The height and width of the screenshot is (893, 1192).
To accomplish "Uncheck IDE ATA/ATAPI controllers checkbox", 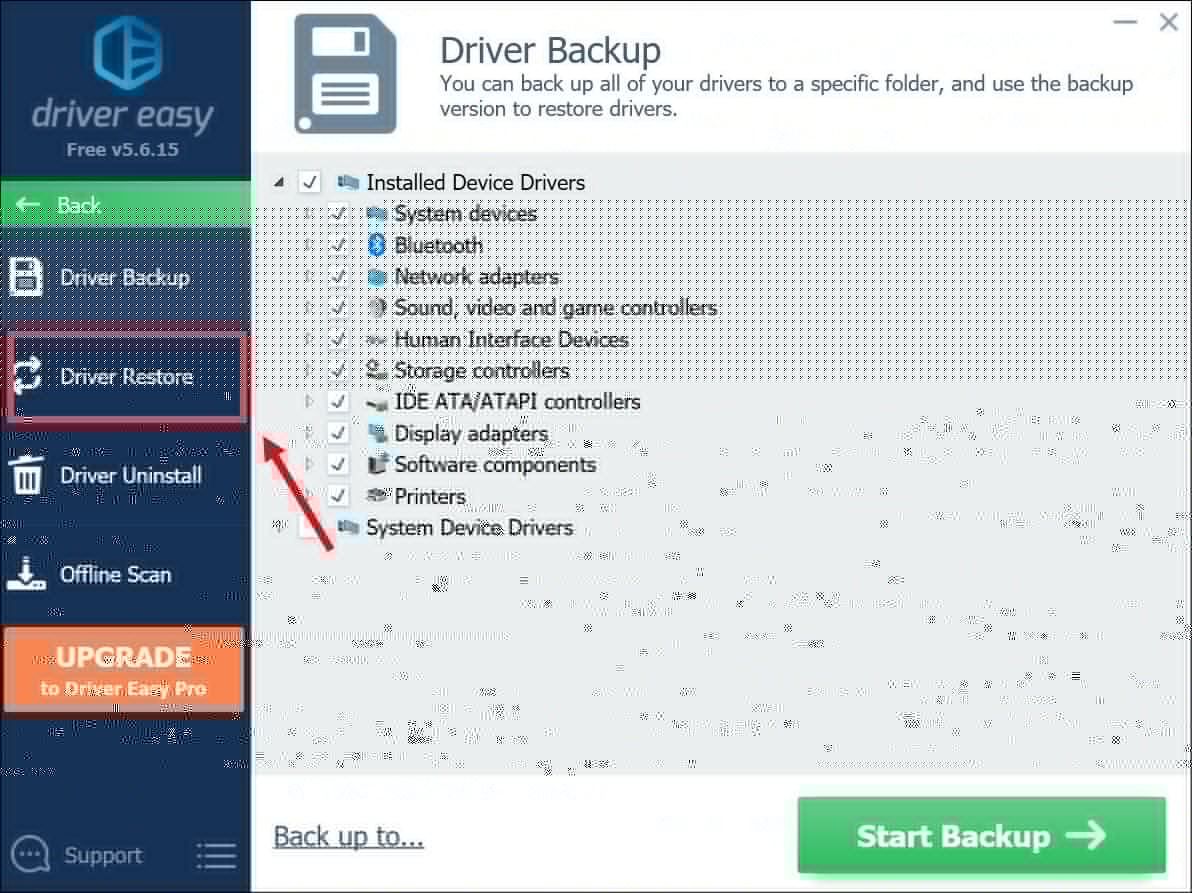I will pyautogui.click(x=338, y=401).
